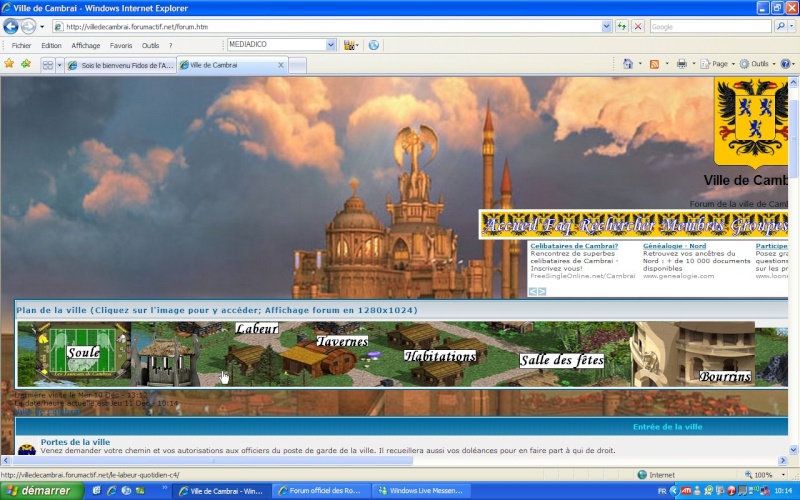The image size is (800, 500).
Task: Click the ad next arrow button
Action: point(542,291)
